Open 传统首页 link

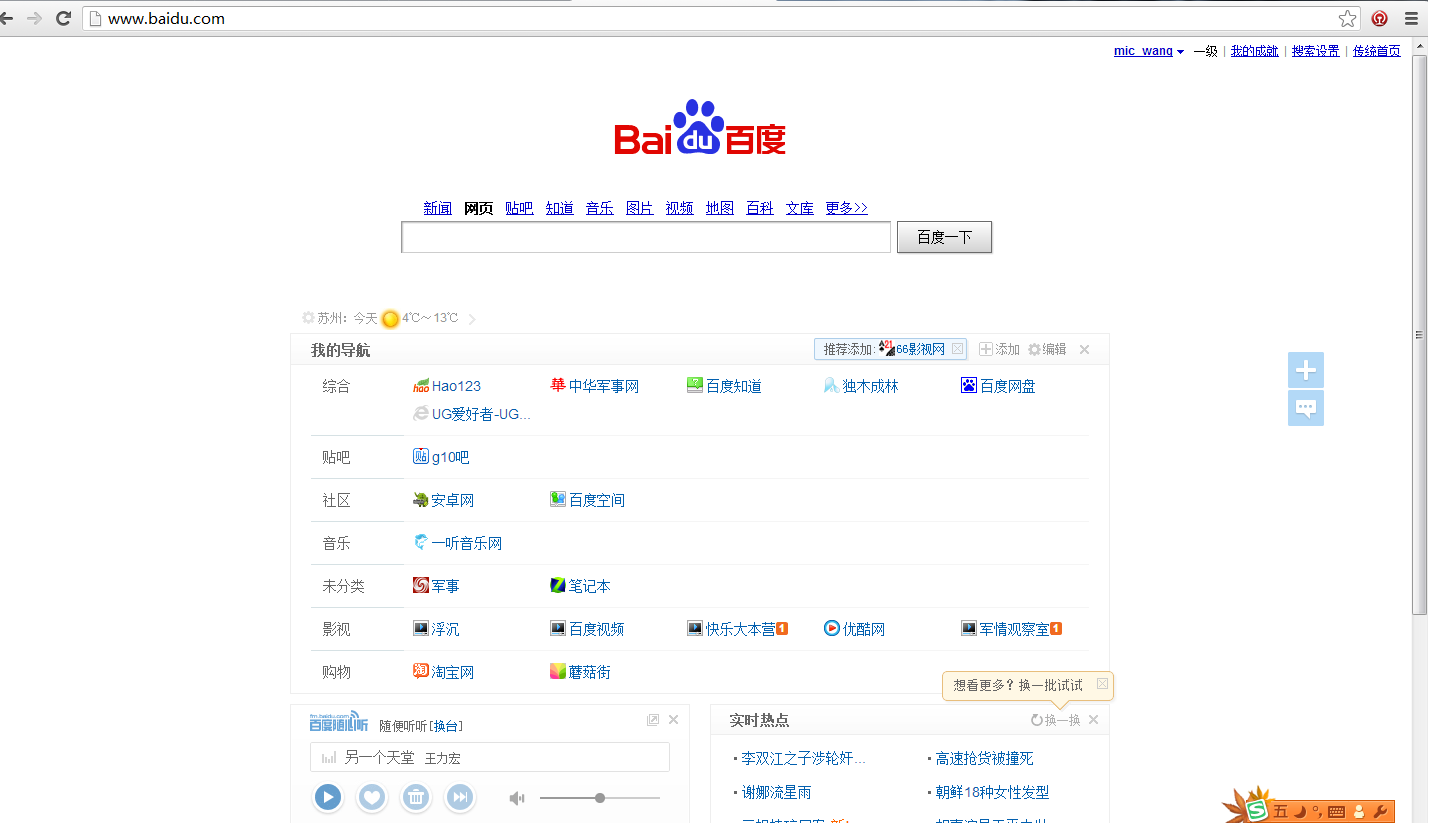(1377, 51)
